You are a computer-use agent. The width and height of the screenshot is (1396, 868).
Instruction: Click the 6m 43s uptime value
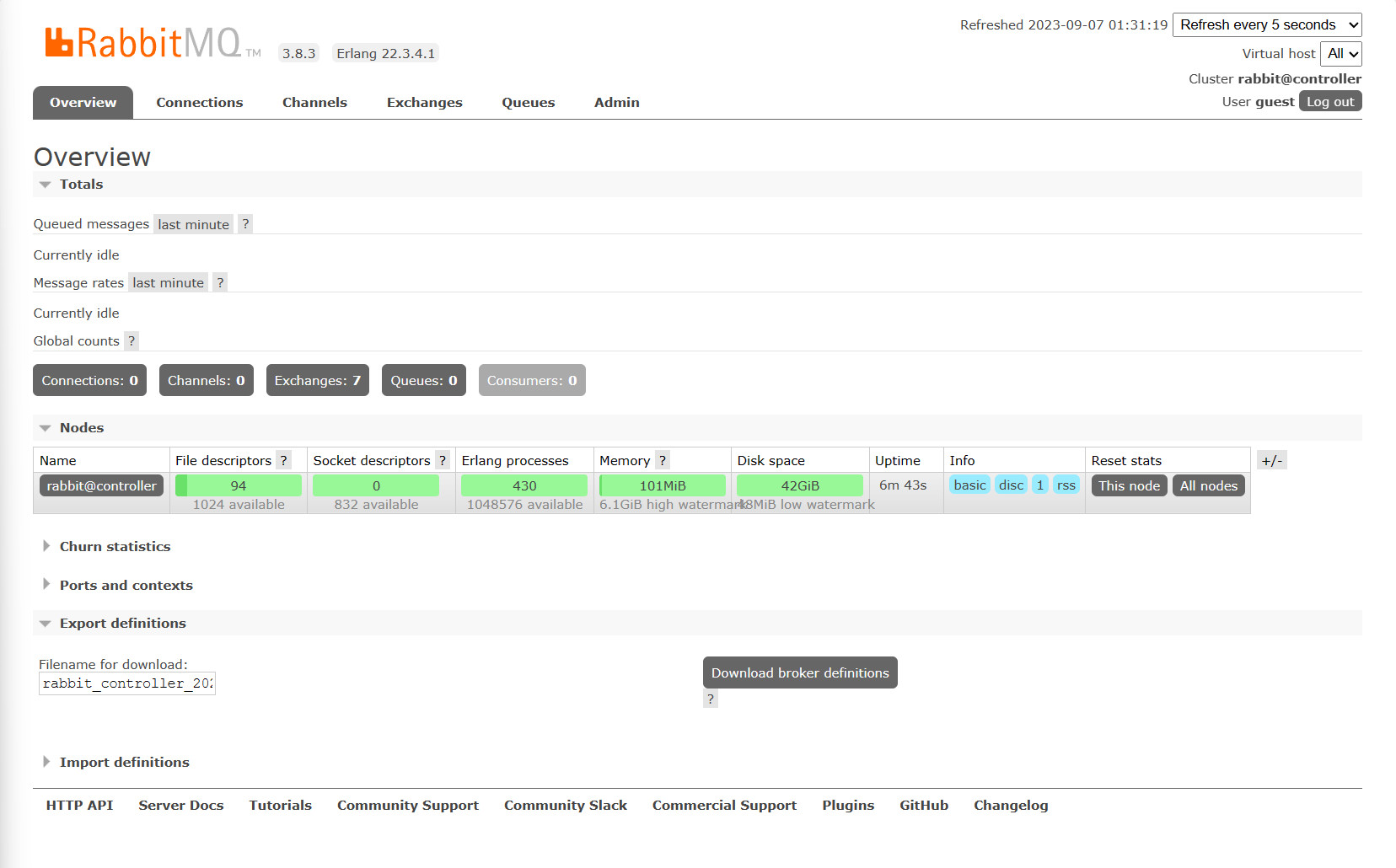(x=903, y=485)
